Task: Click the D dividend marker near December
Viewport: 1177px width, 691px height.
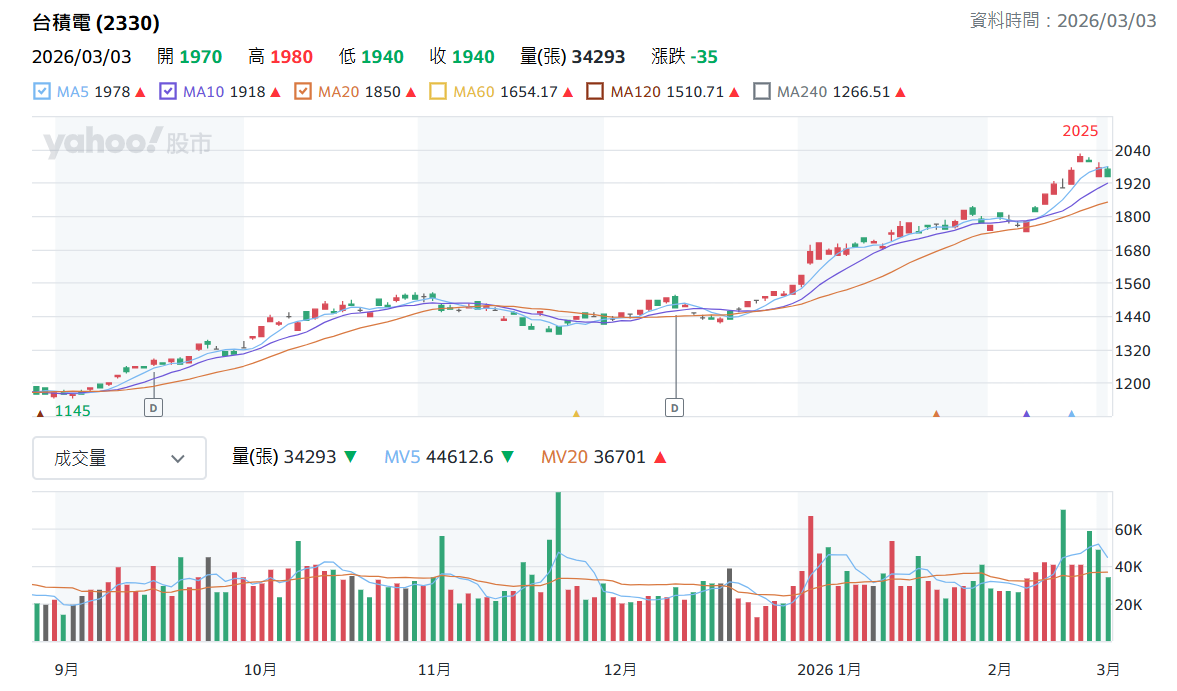Action: (674, 408)
